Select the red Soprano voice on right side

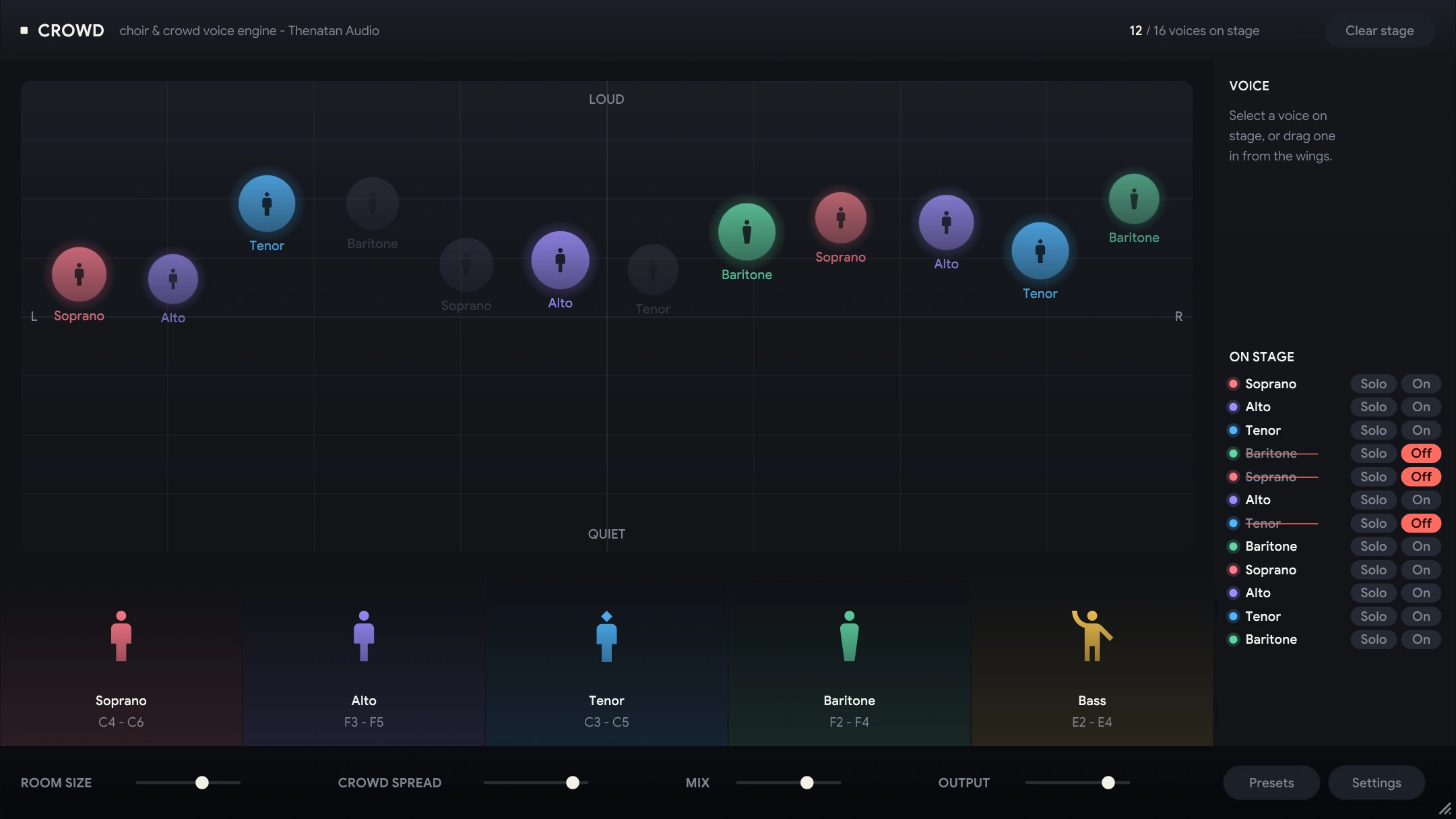click(x=840, y=218)
